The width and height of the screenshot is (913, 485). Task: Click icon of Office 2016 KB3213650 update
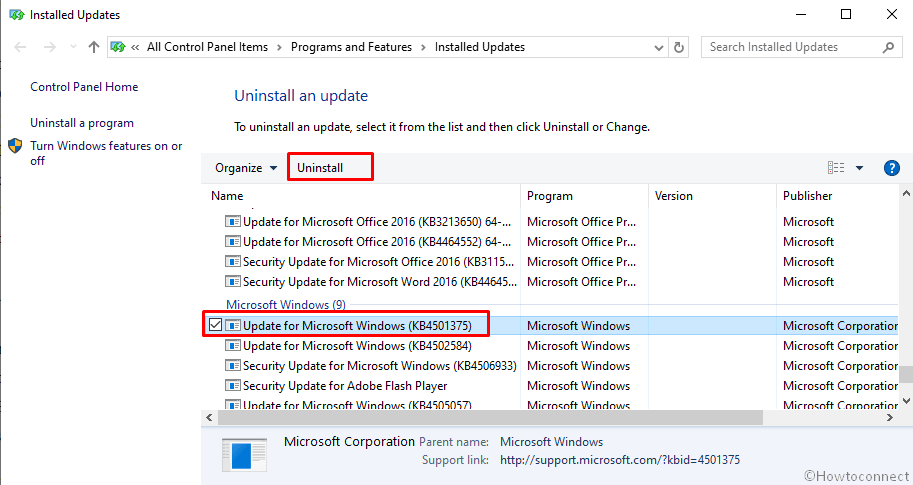click(x=233, y=222)
